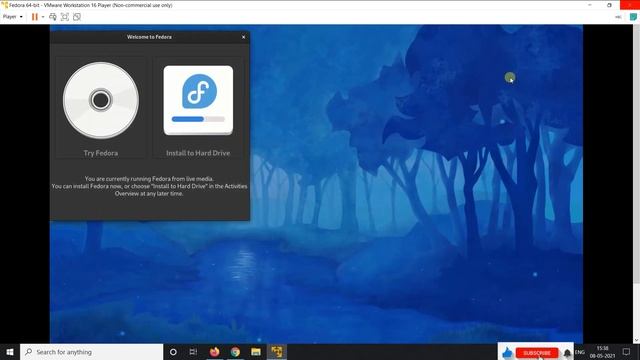The height and width of the screenshot is (360, 640).
Task: Close the Welcome to Fedora dialog
Action: (x=244, y=37)
